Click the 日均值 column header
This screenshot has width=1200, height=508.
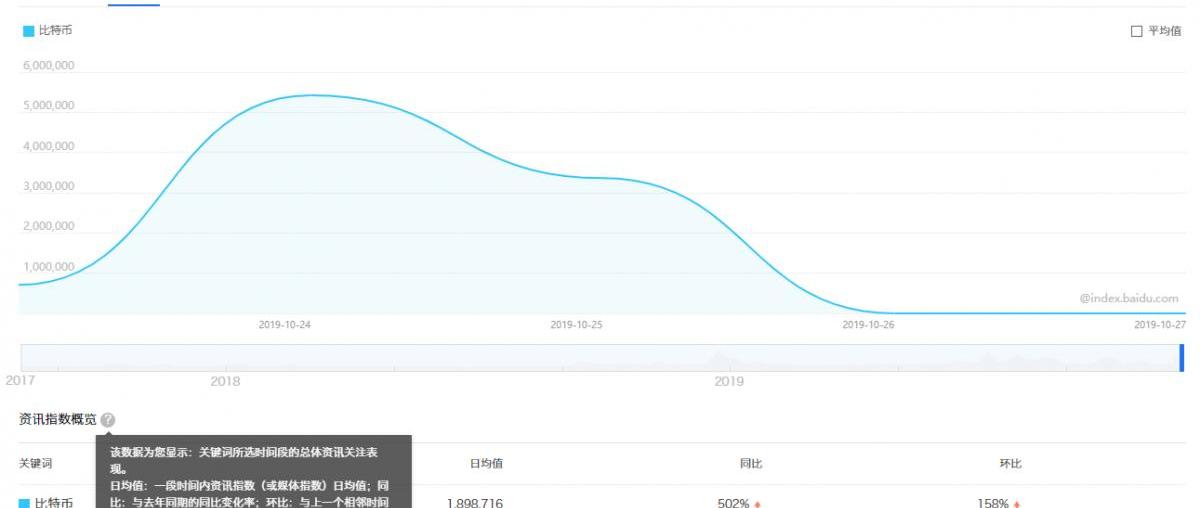pos(486,464)
